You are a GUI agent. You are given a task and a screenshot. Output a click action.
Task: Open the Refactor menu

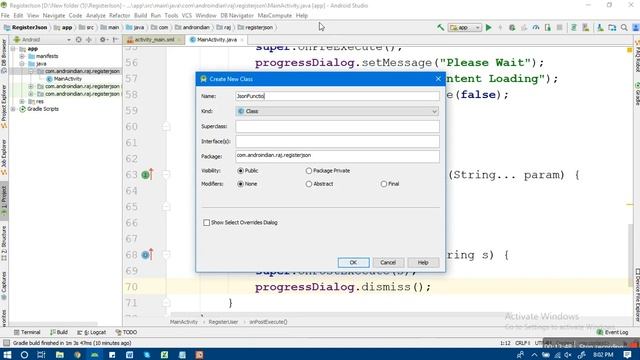click(x=119, y=16)
